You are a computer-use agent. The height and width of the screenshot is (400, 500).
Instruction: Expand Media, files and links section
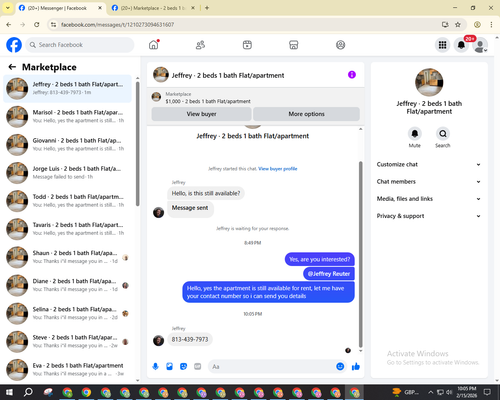pos(429,199)
